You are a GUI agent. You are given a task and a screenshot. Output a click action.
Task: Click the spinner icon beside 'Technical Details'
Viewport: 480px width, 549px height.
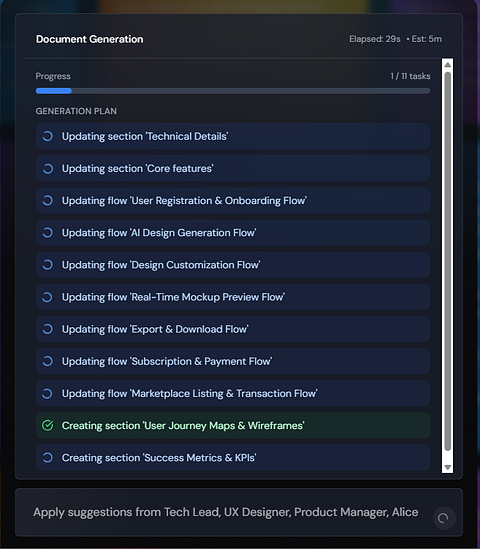coord(48,136)
